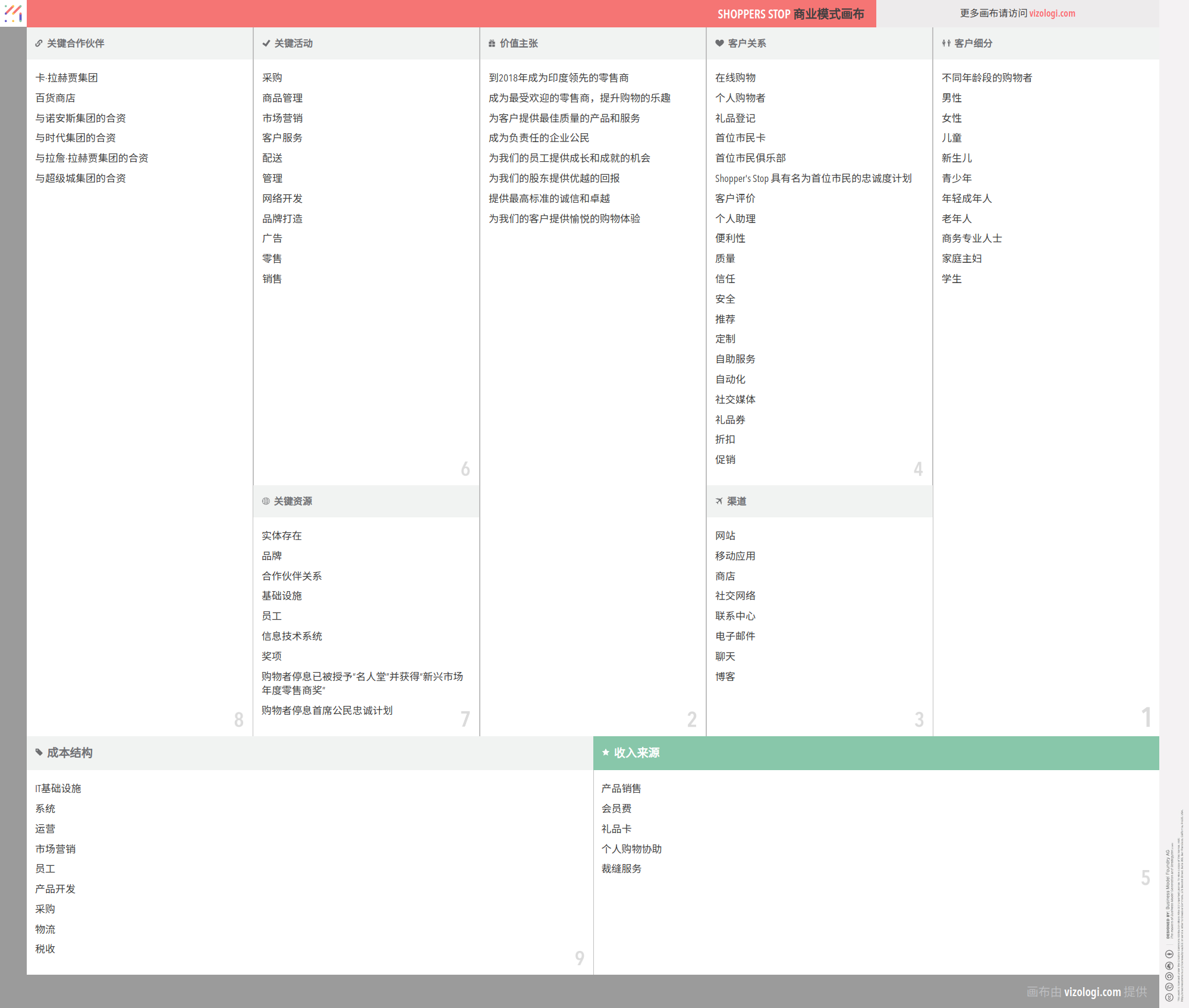This screenshot has width=1189, height=1008.
Task: Click the people icon beside 客户细分
Action: tap(946, 43)
